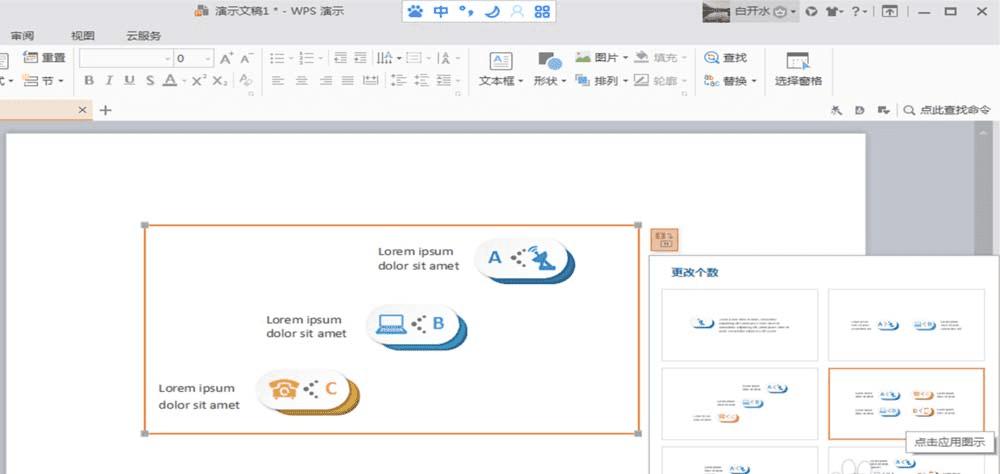Click the 更改个数 panel heading
1000x474 pixels.
click(695, 272)
